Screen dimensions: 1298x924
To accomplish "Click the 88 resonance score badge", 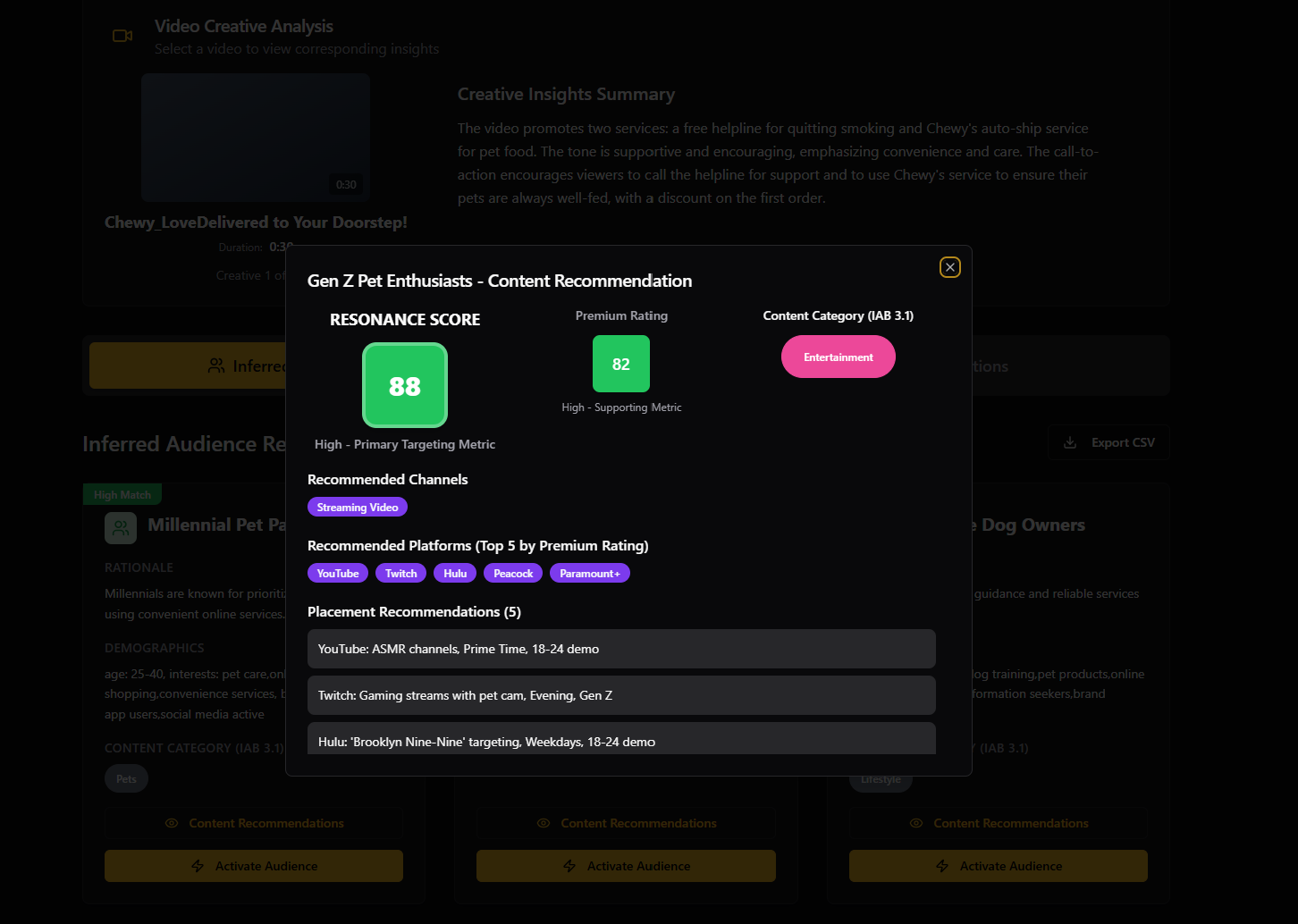I will coord(405,385).
